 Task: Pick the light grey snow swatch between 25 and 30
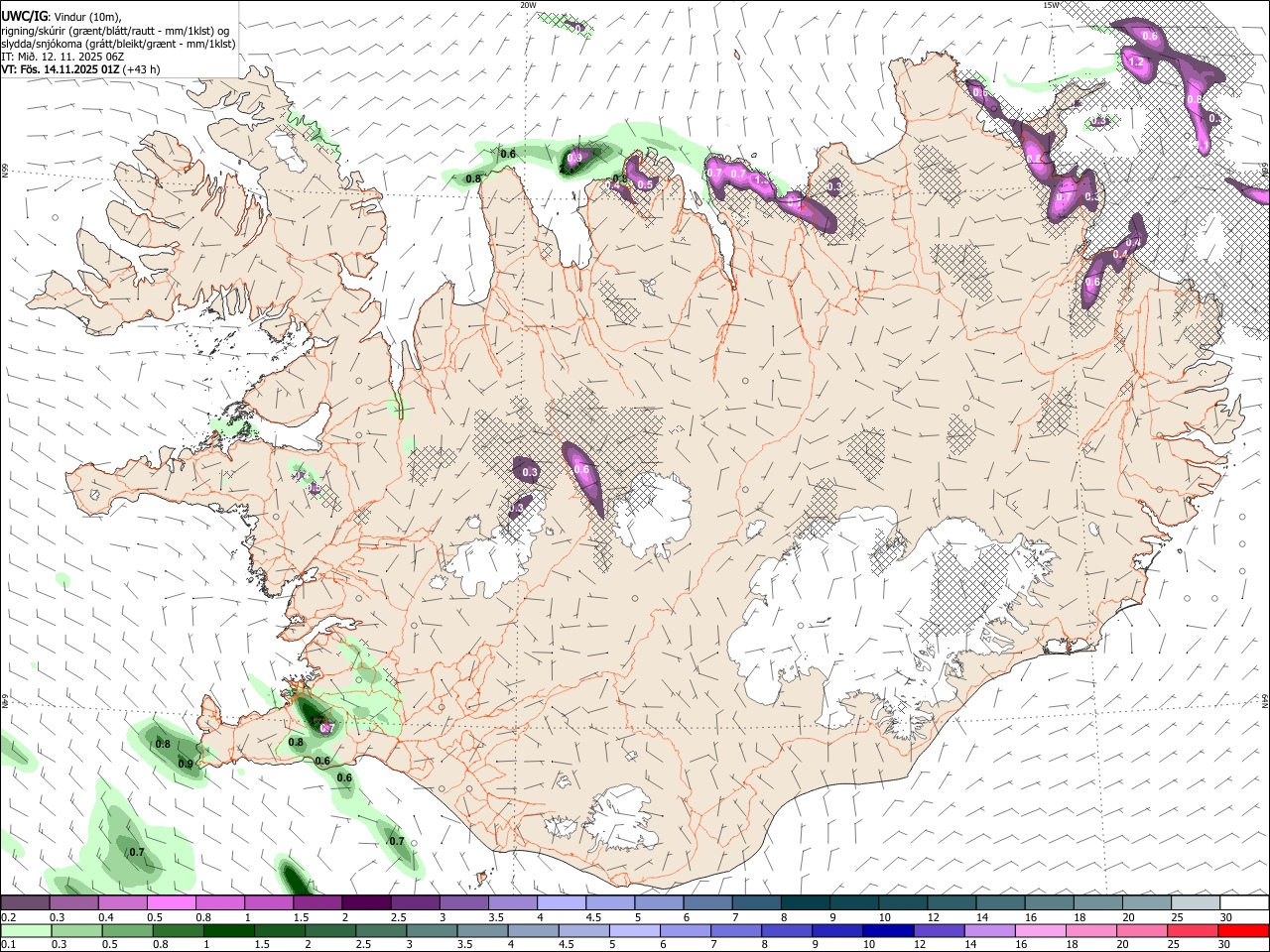(x=1196, y=903)
